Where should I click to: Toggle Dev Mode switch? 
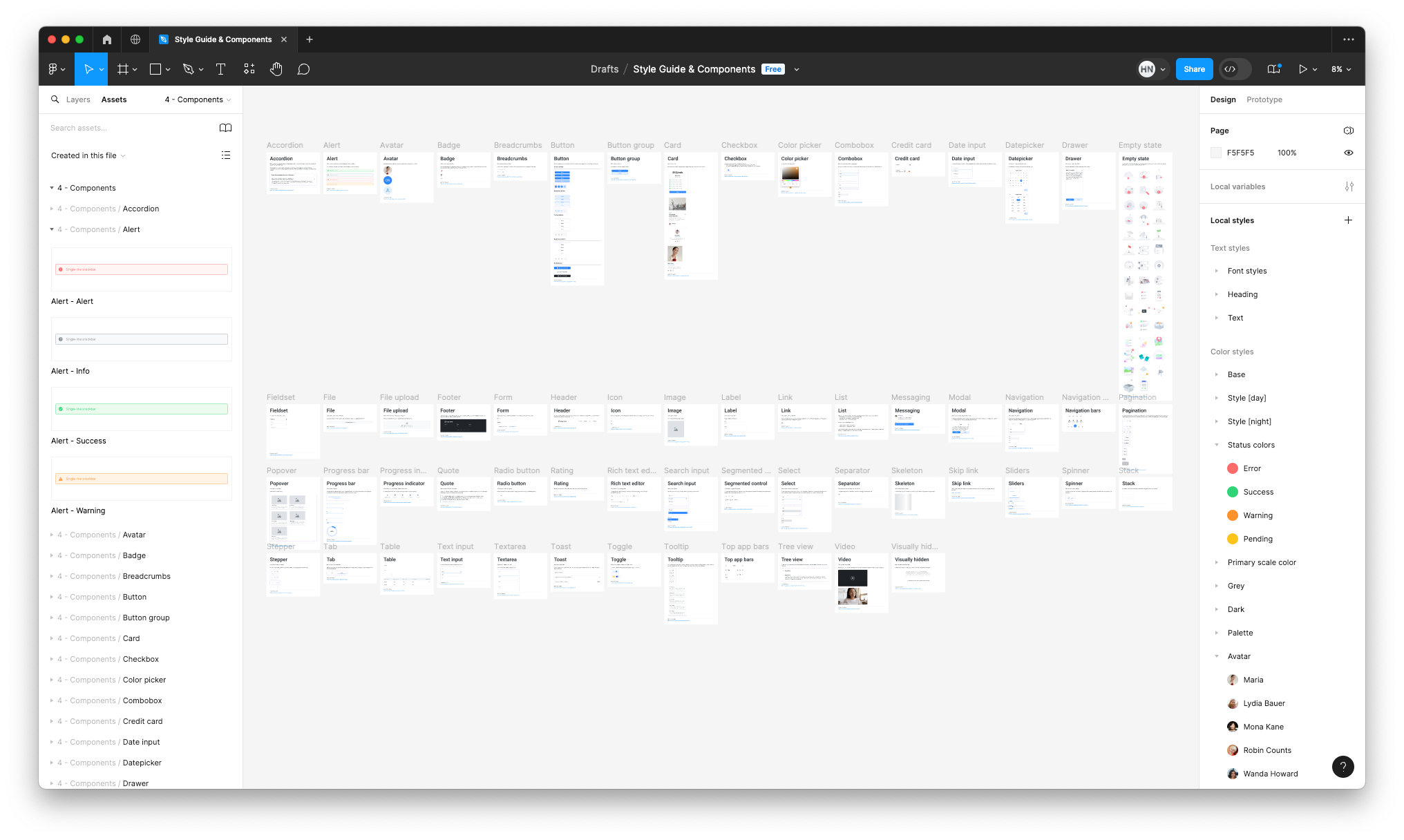click(1235, 69)
